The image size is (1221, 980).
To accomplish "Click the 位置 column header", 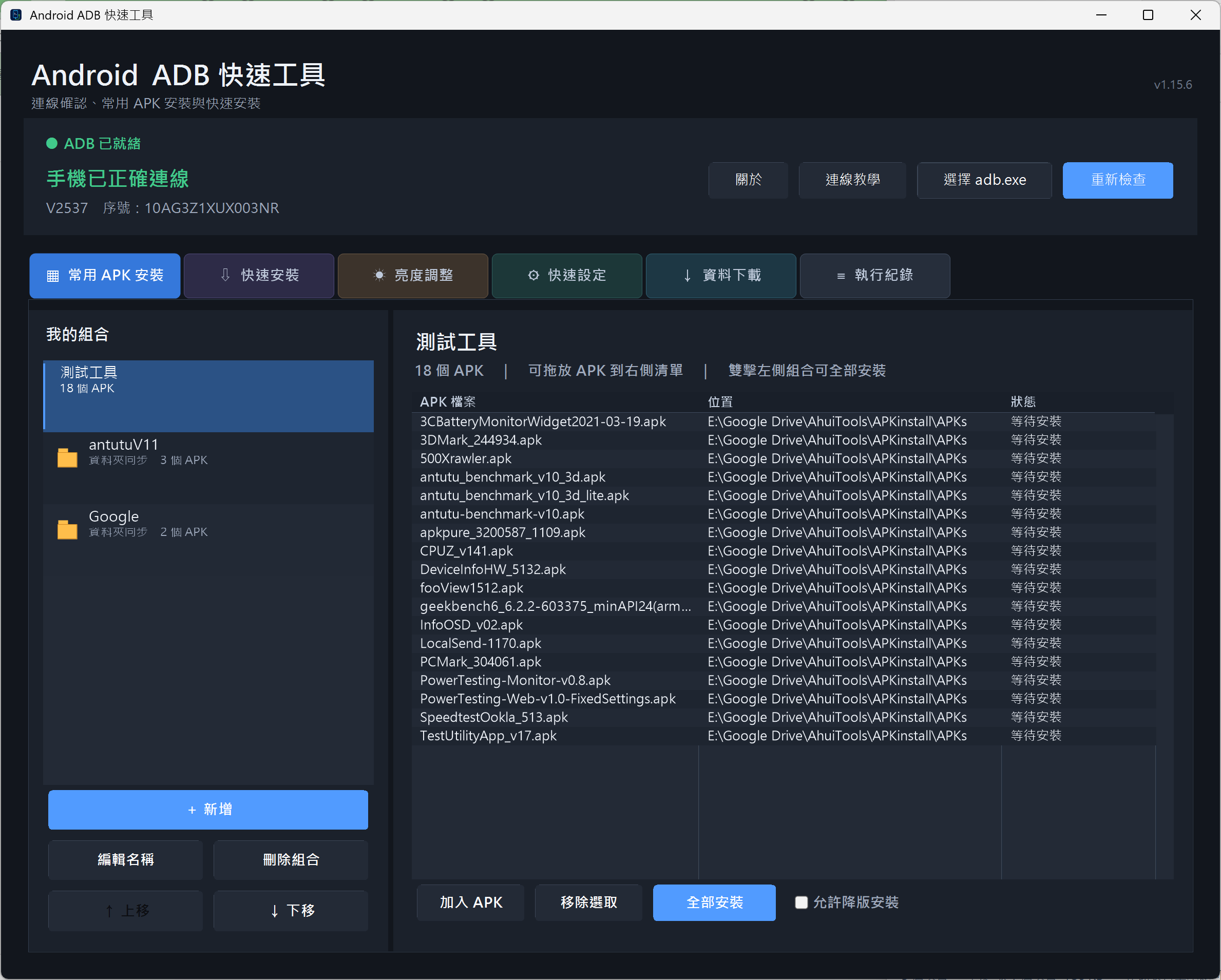I will pyautogui.click(x=850, y=402).
